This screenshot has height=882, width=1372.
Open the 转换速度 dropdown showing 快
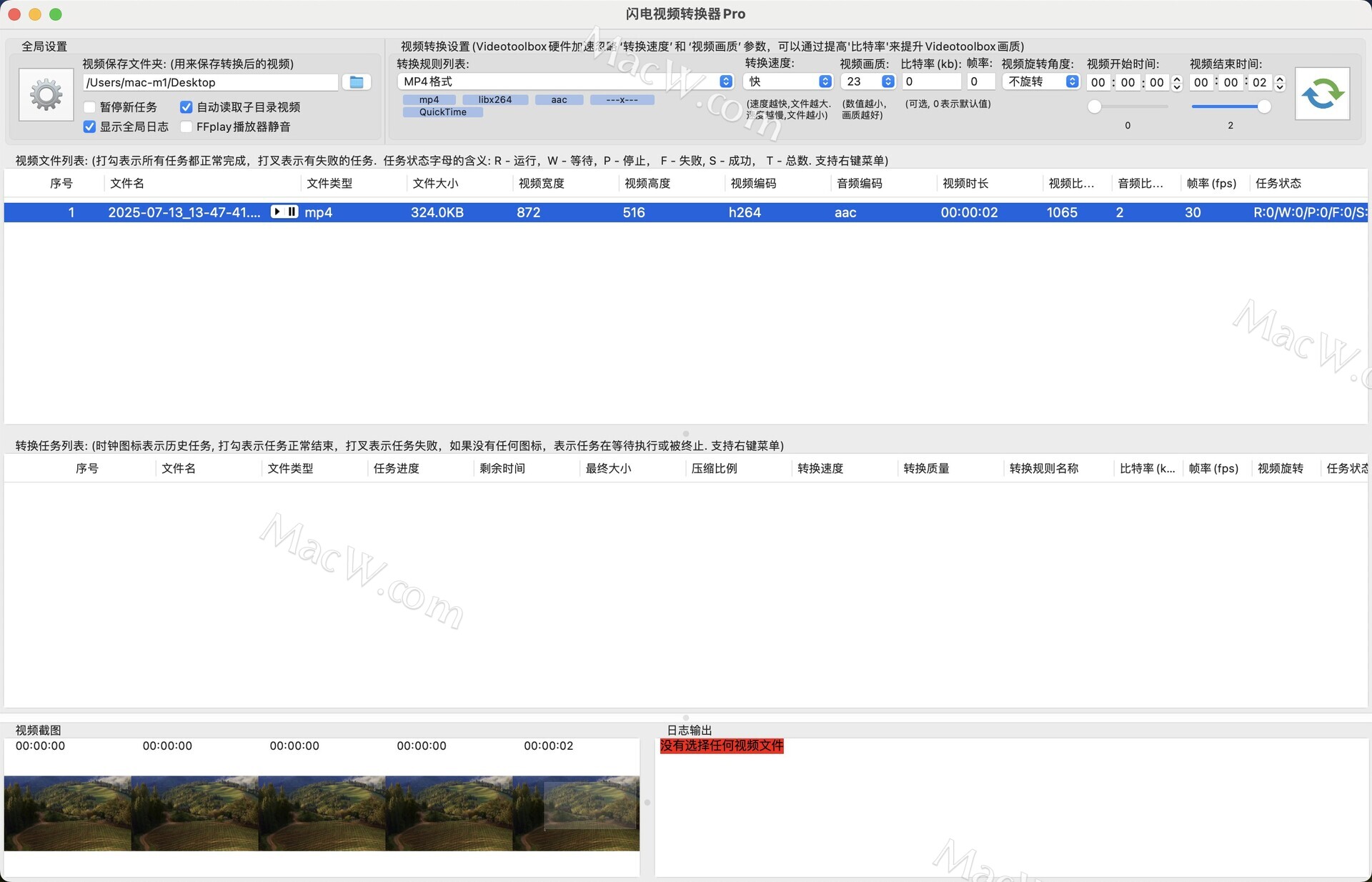click(x=788, y=81)
